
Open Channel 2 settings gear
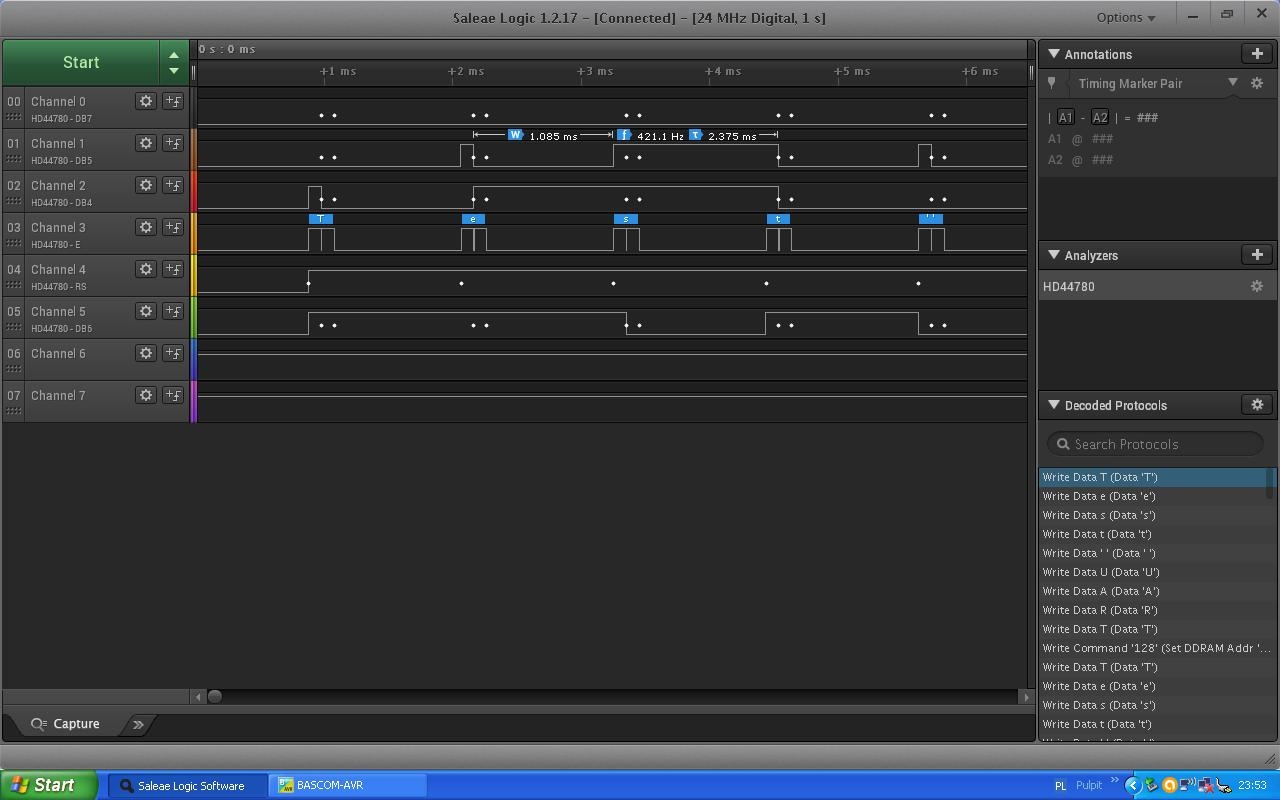point(146,185)
